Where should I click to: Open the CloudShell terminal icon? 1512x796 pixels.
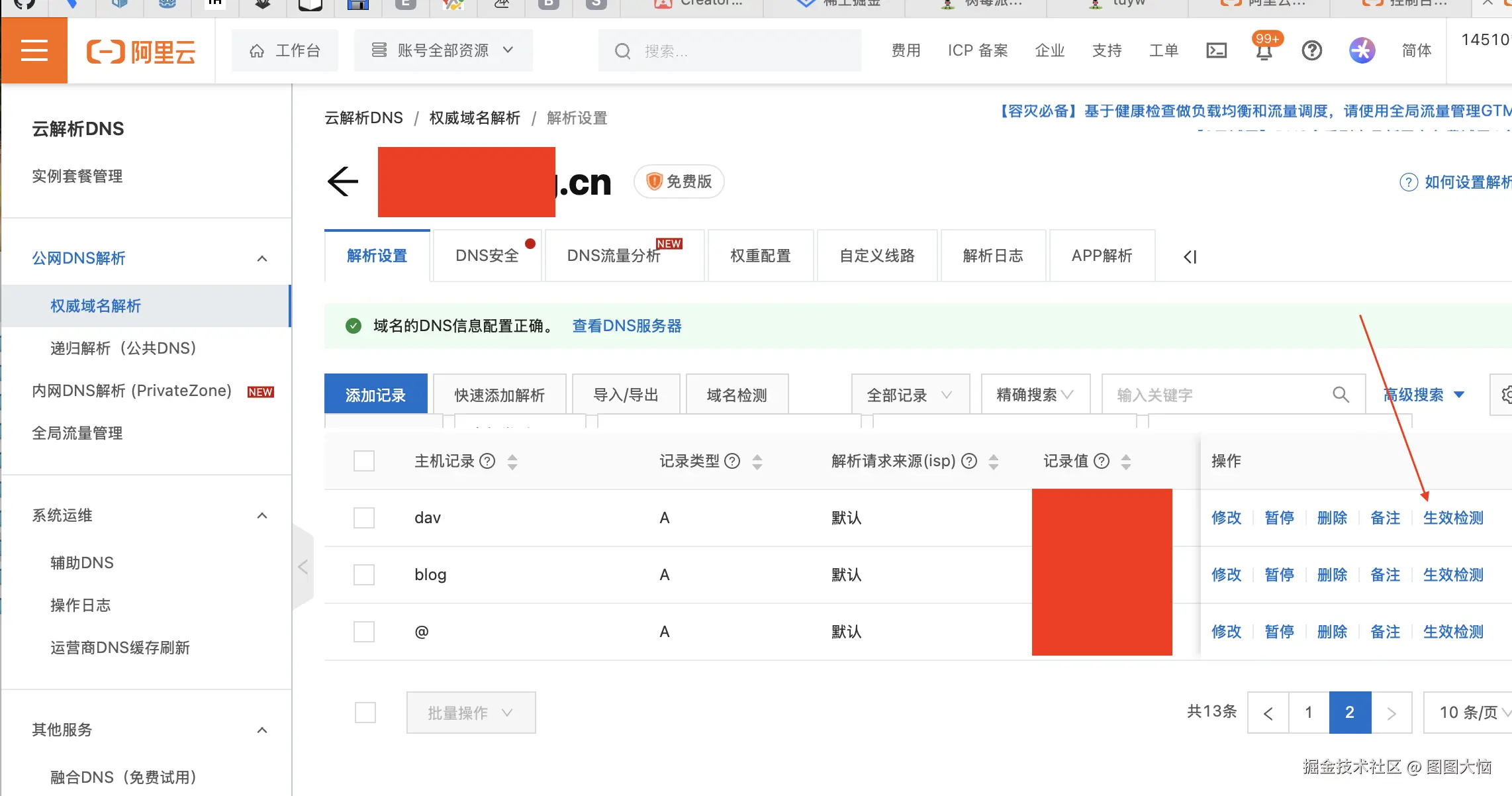pyautogui.click(x=1216, y=50)
